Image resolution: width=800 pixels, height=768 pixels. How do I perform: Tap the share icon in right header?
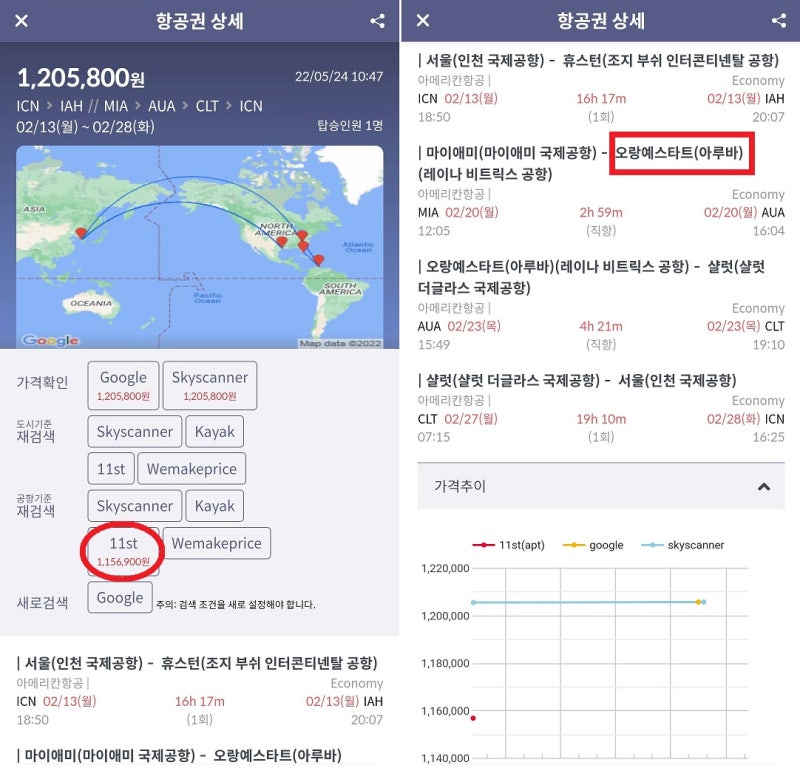tap(778, 21)
